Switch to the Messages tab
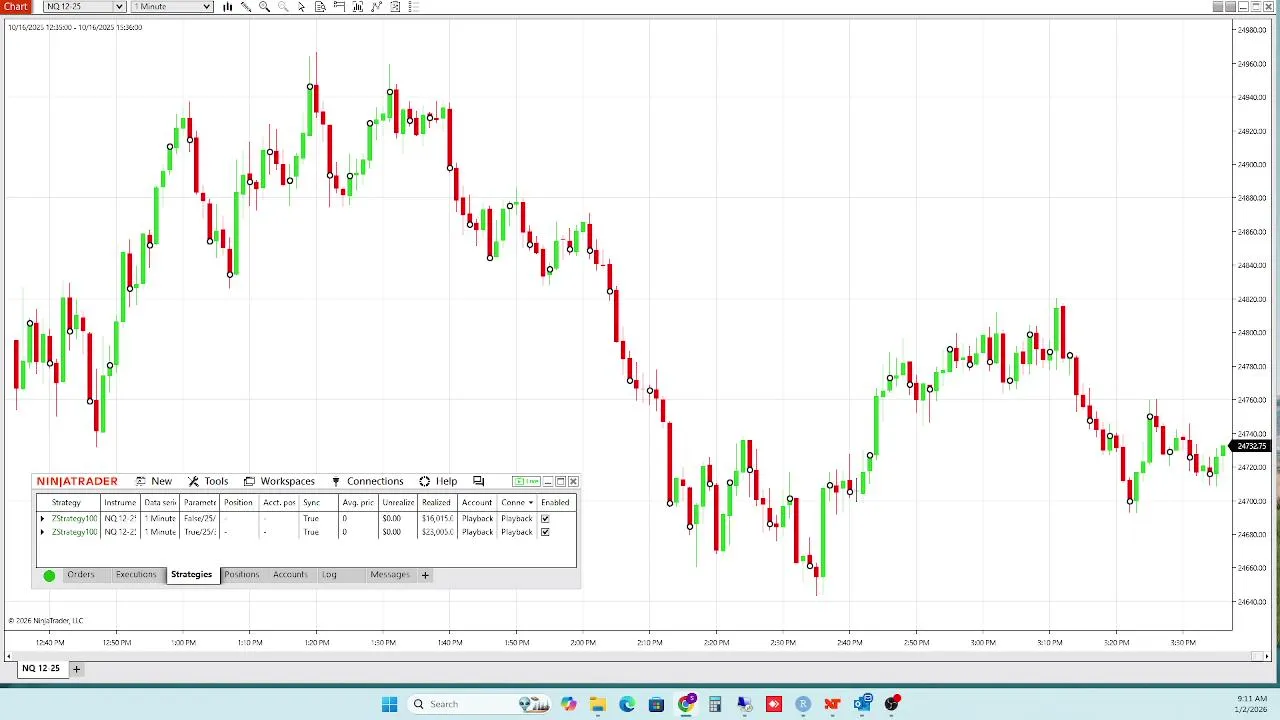This screenshot has height=720, width=1280. (x=390, y=575)
